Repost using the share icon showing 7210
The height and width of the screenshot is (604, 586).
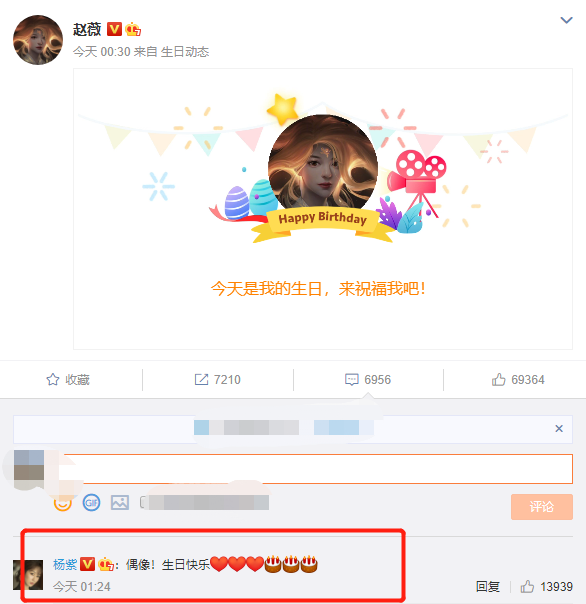217,380
